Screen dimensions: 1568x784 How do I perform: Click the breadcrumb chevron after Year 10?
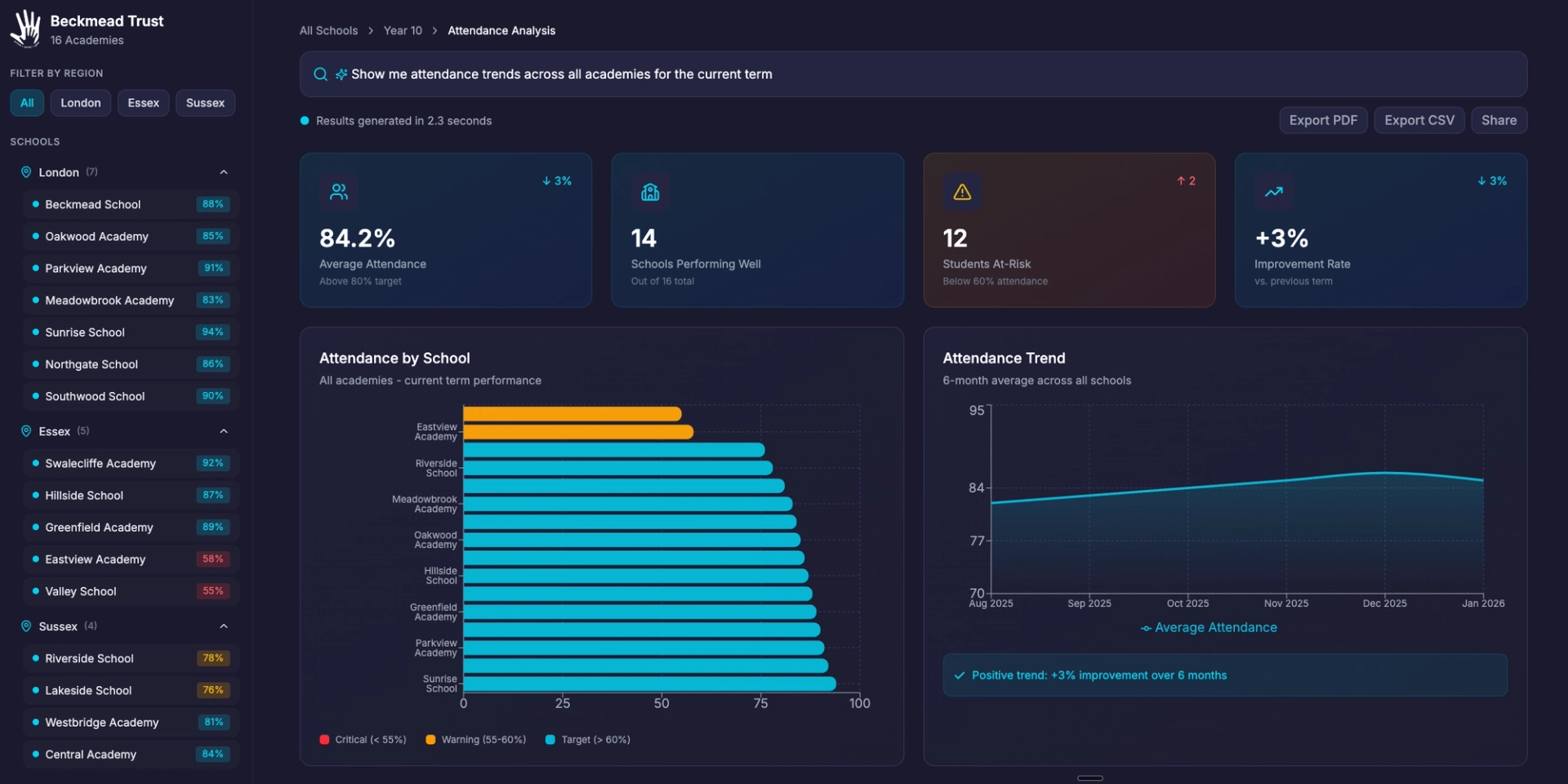[435, 31]
